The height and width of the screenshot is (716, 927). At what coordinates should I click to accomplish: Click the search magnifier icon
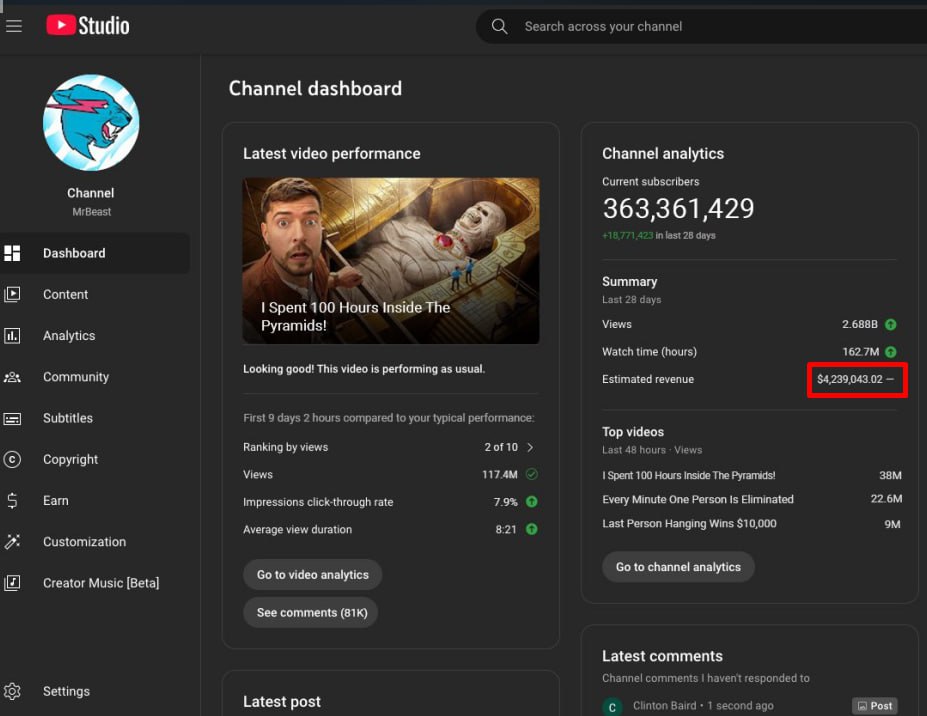coord(498,26)
